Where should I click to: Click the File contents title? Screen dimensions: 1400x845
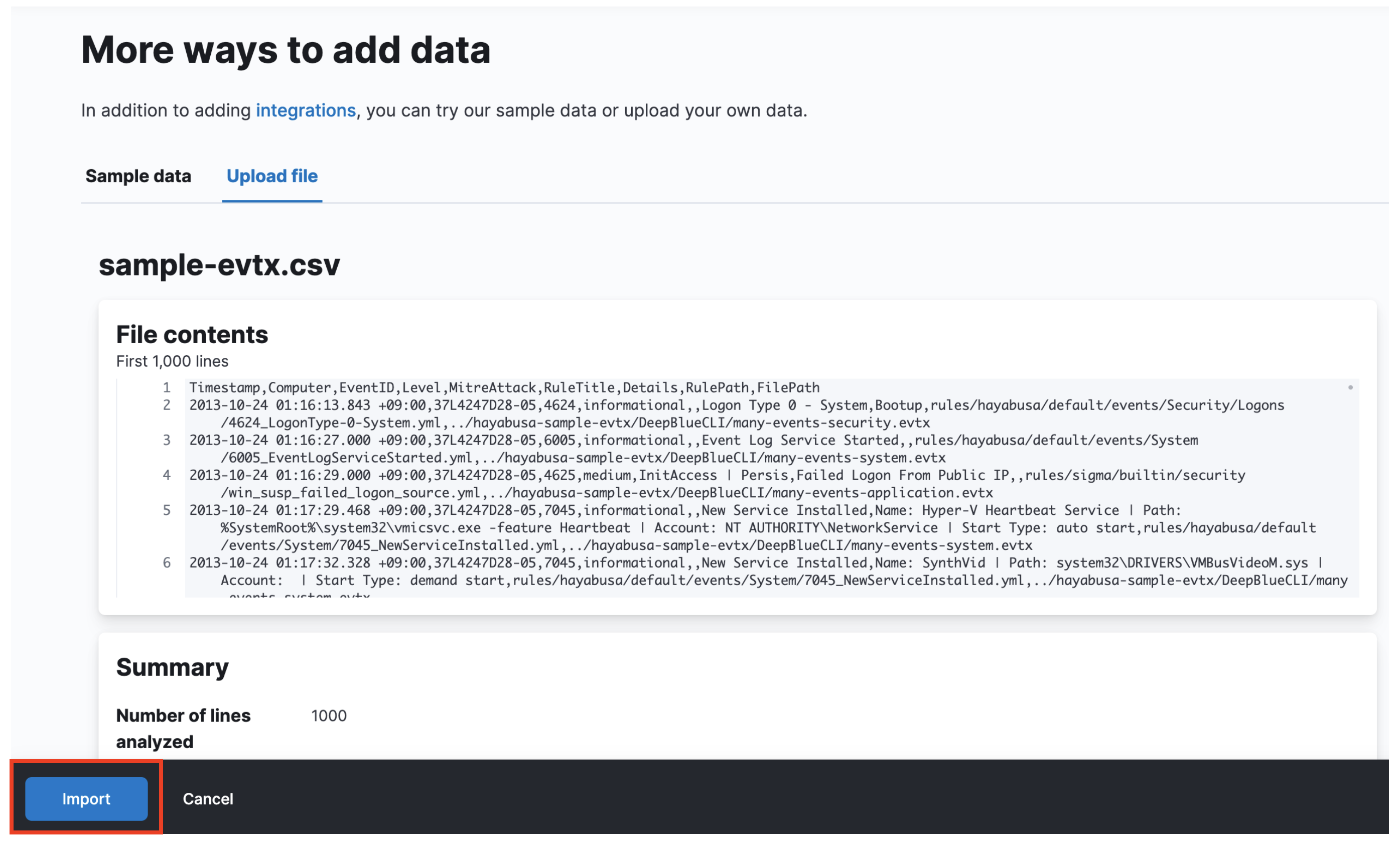click(x=192, y=334)
